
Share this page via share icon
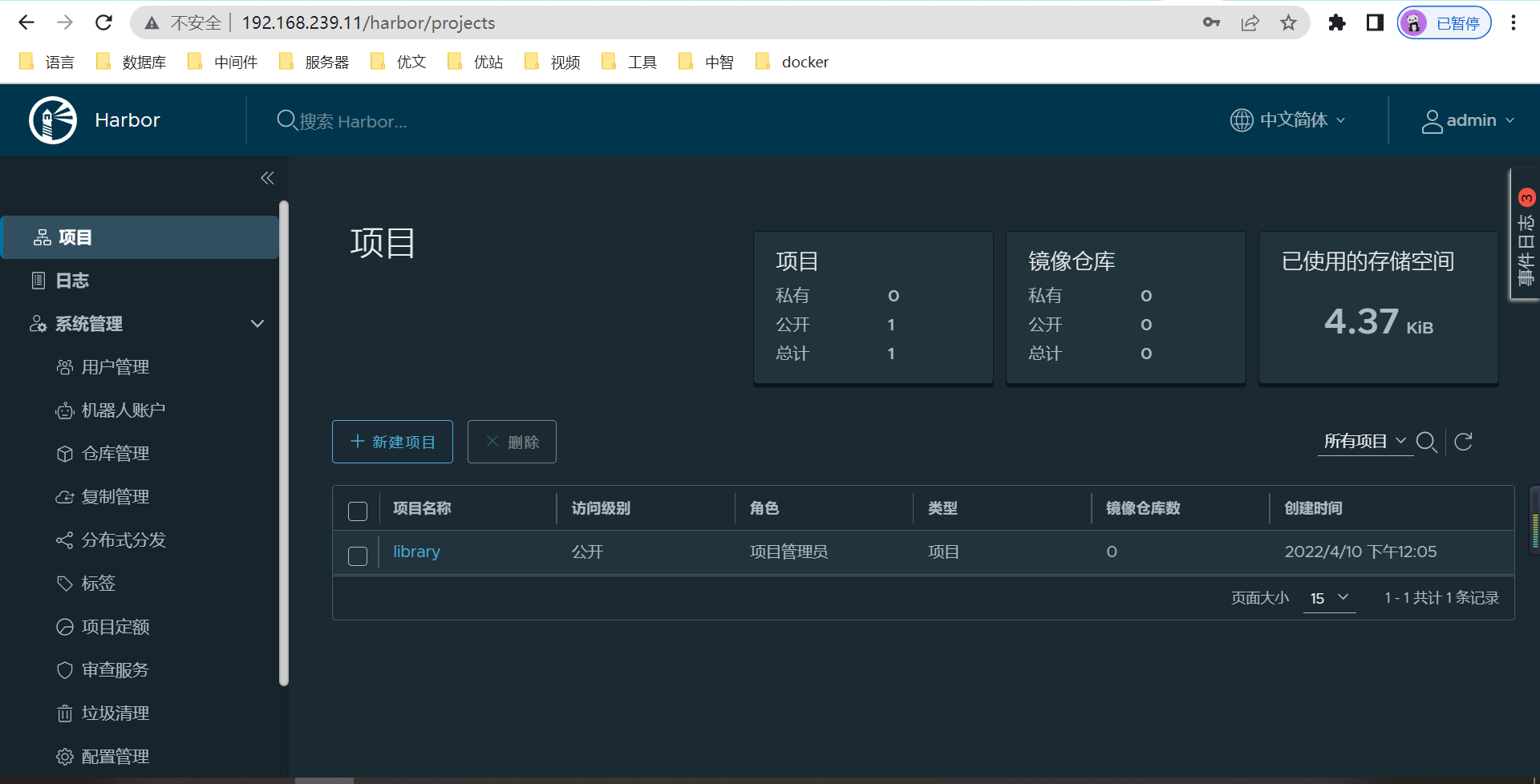pos(1250,22)
